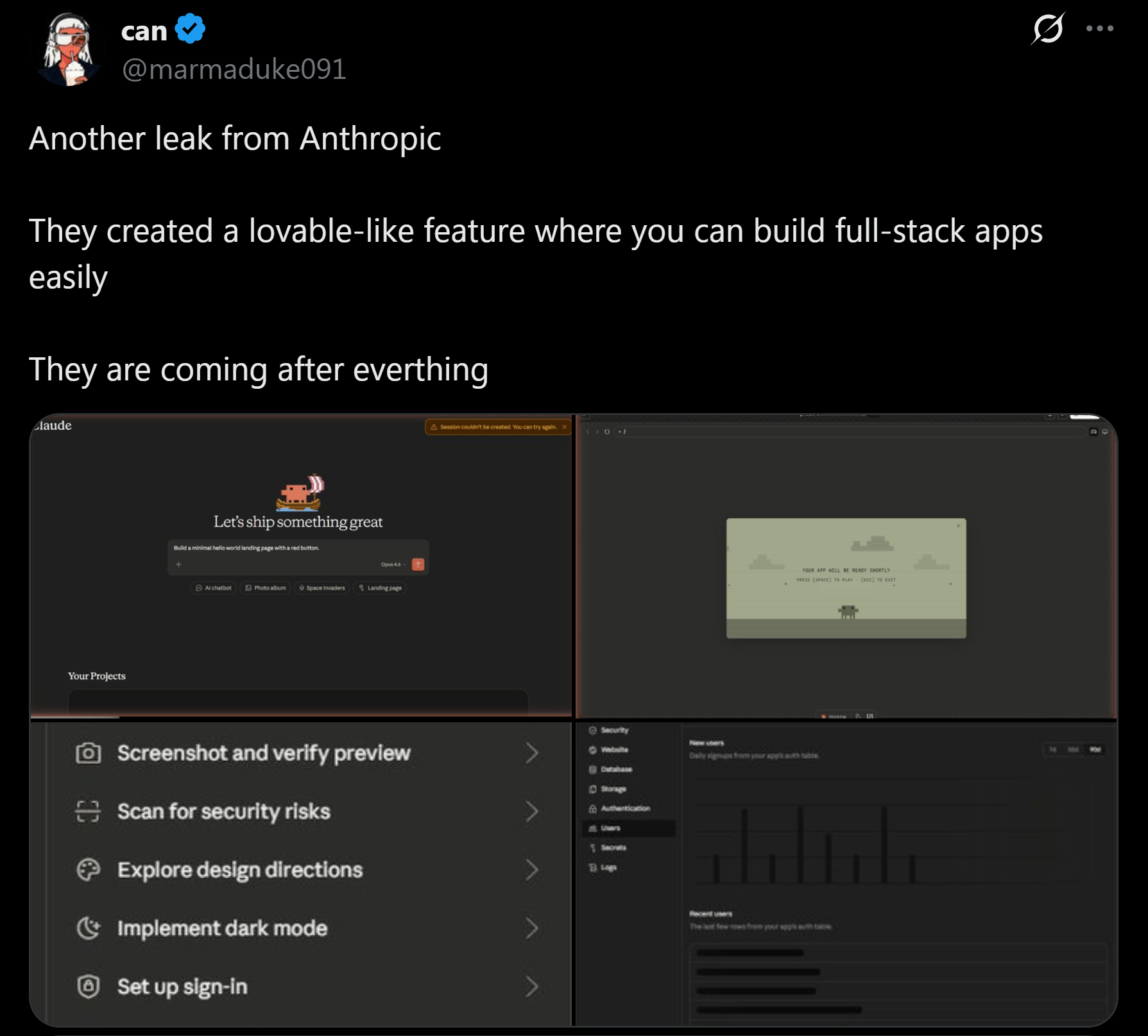1148x1036 pixels.
Task: Click the Security icon in the sidebar
Action: [593, 730]
